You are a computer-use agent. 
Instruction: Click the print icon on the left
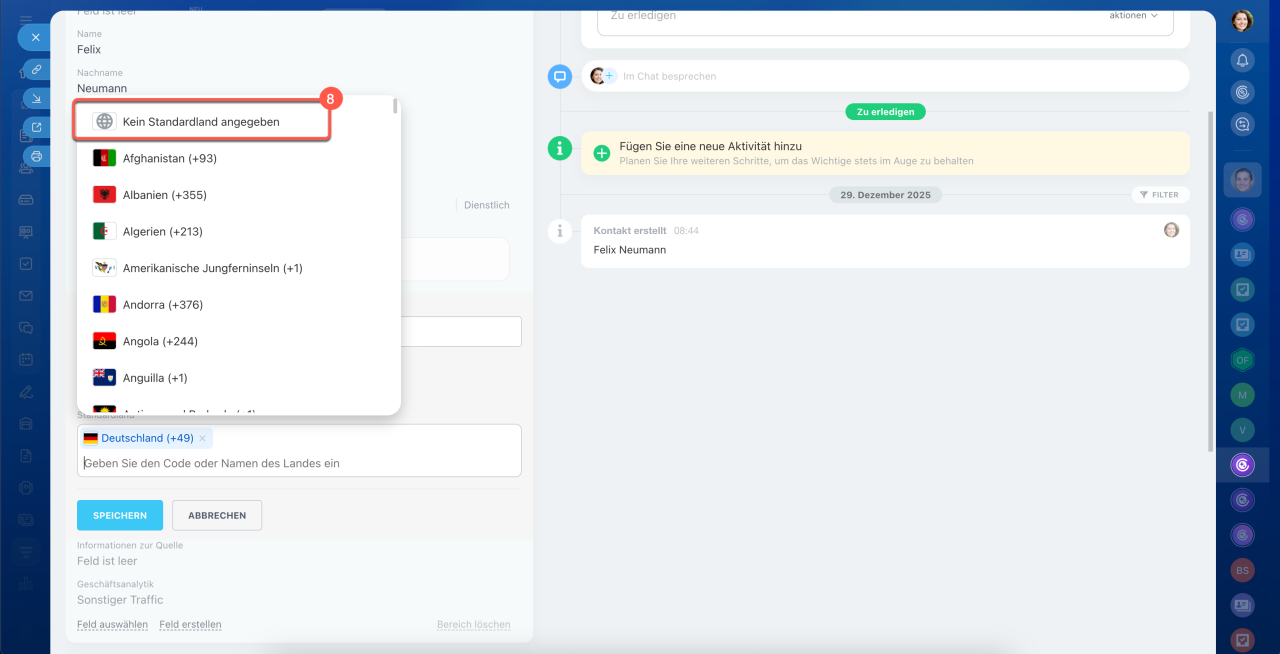point(36,156)
